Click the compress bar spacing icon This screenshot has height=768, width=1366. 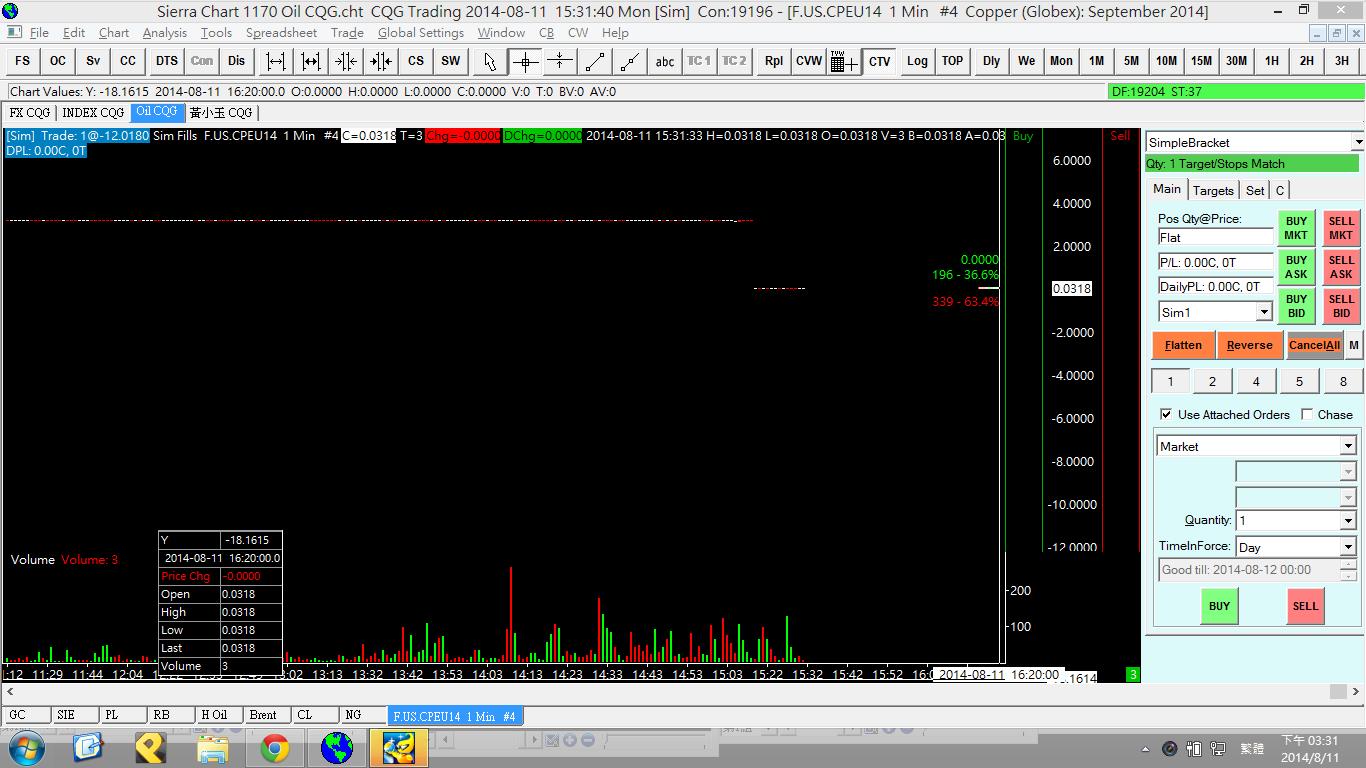[311, 61]
